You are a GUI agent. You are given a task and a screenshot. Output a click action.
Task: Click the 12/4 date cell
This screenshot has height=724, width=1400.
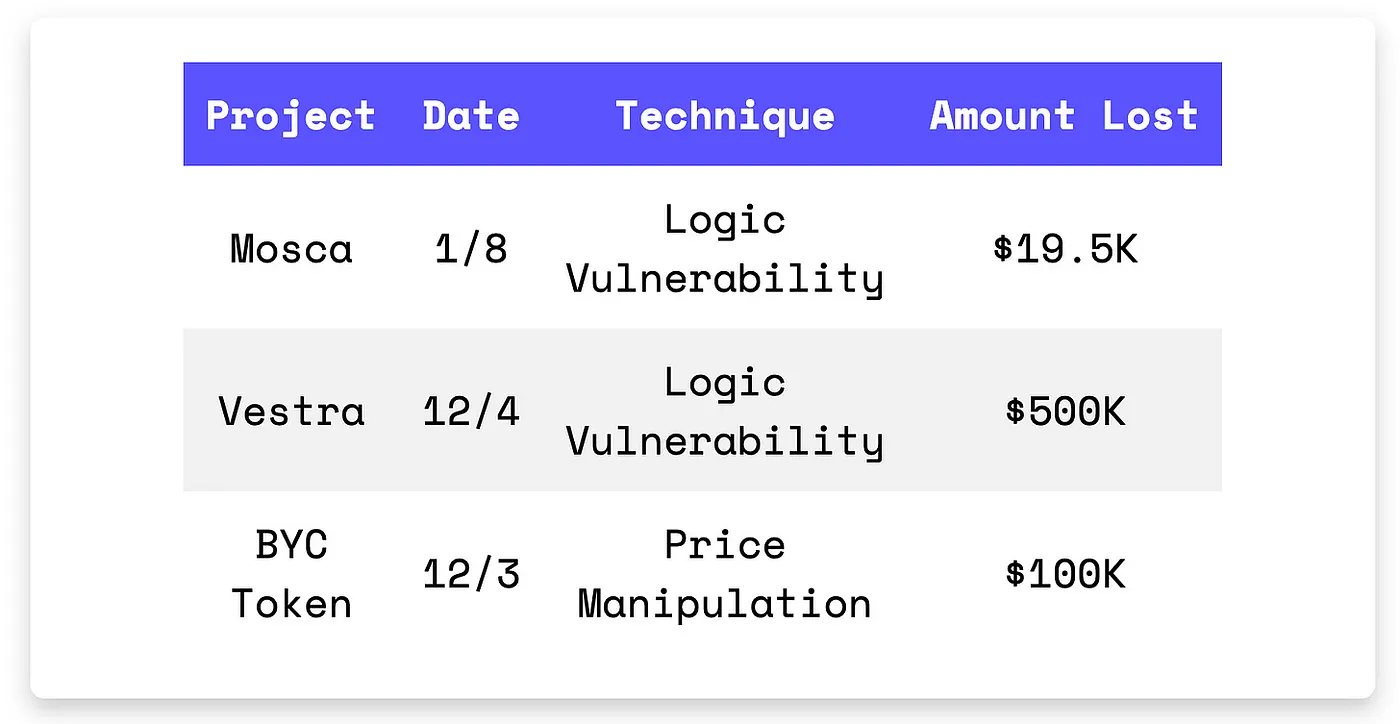471,411
